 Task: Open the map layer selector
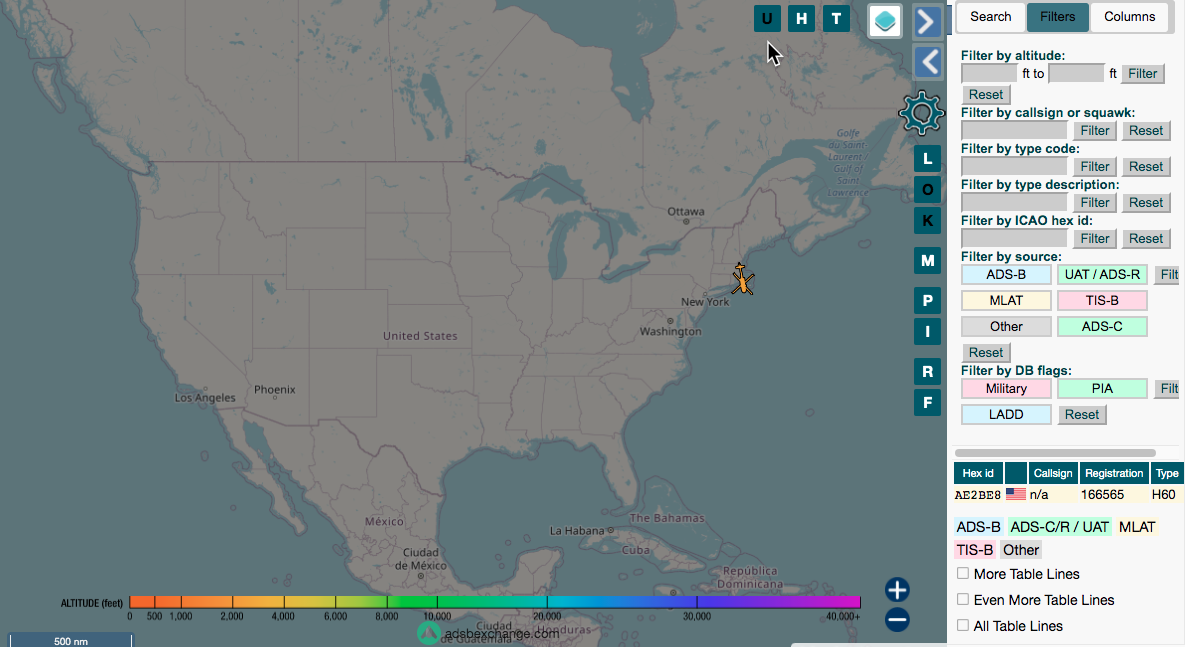pos(885,20)
